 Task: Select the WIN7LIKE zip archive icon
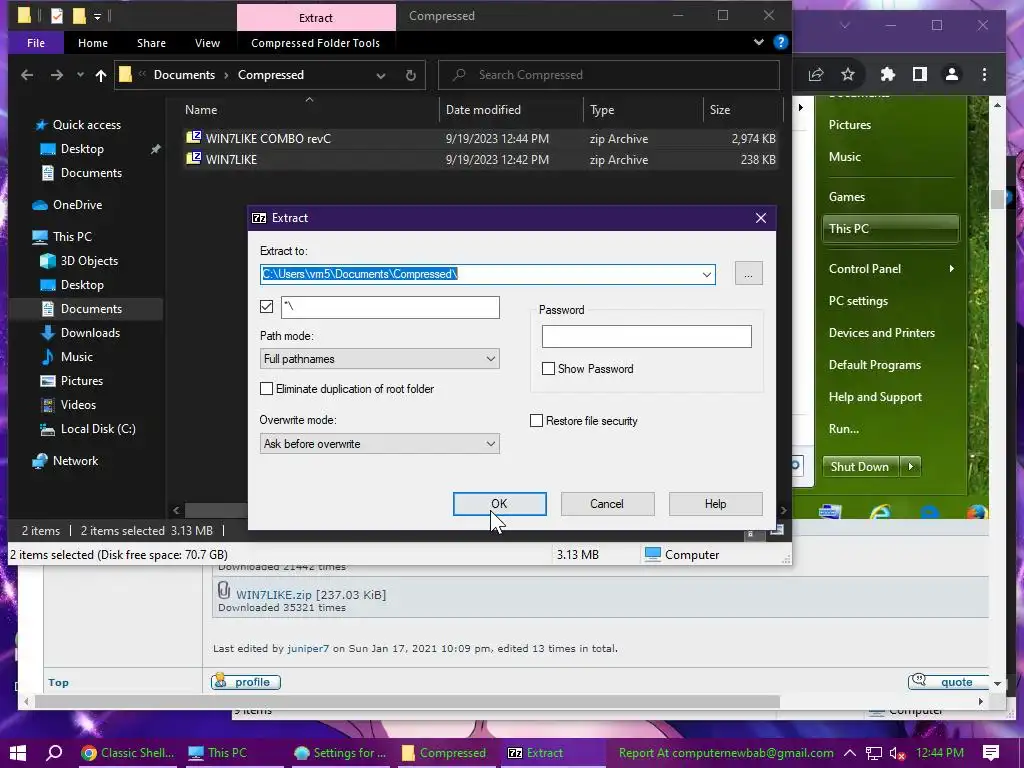coord(193,159)
